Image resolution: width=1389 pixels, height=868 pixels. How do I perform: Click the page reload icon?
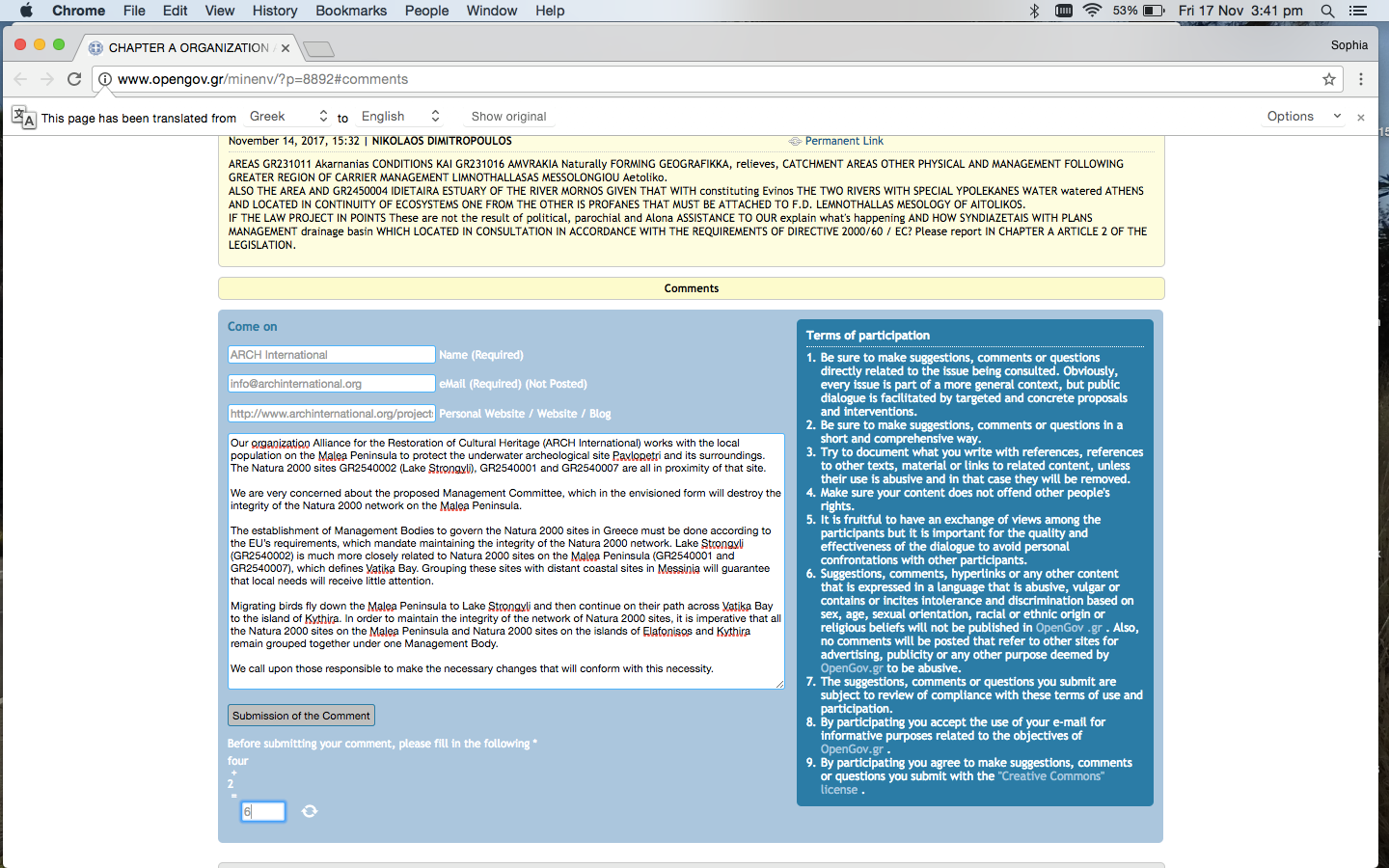click(x=74, y=79)
